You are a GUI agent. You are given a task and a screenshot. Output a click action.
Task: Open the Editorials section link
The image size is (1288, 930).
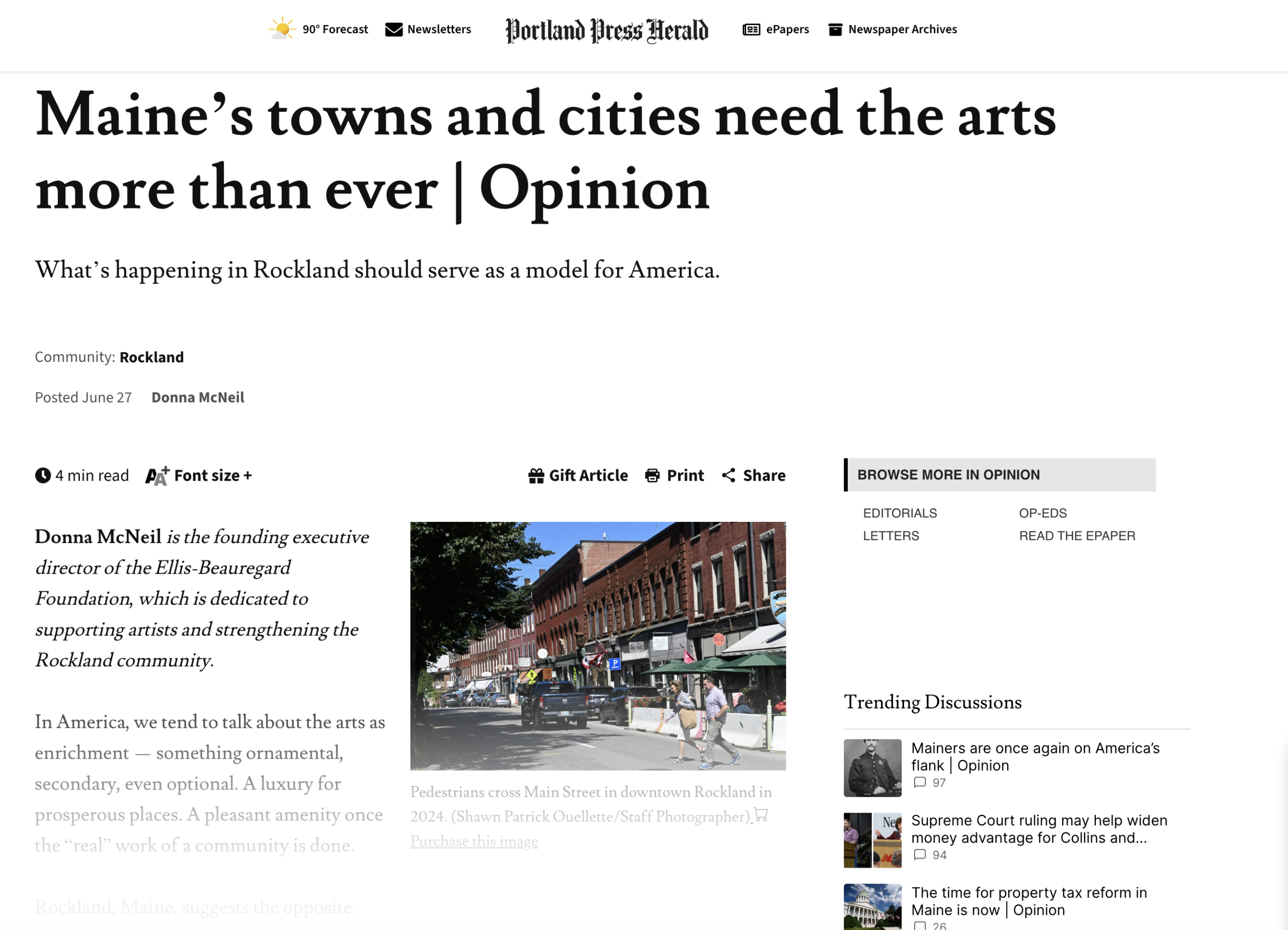point(900,513)
